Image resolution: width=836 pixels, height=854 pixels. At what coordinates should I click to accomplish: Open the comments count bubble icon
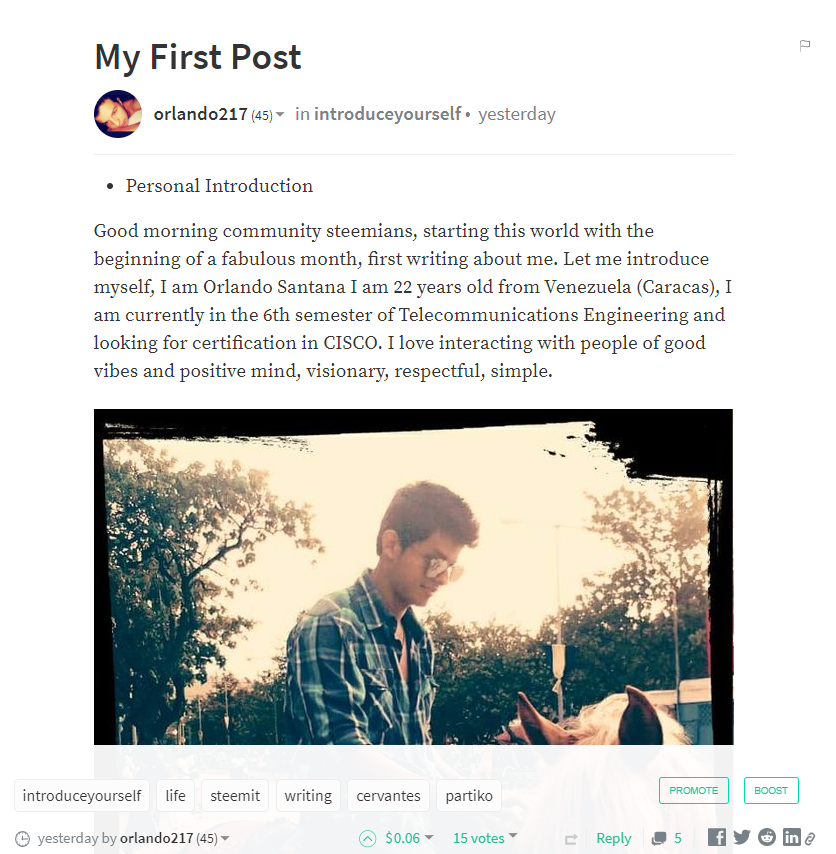point(659,838)
